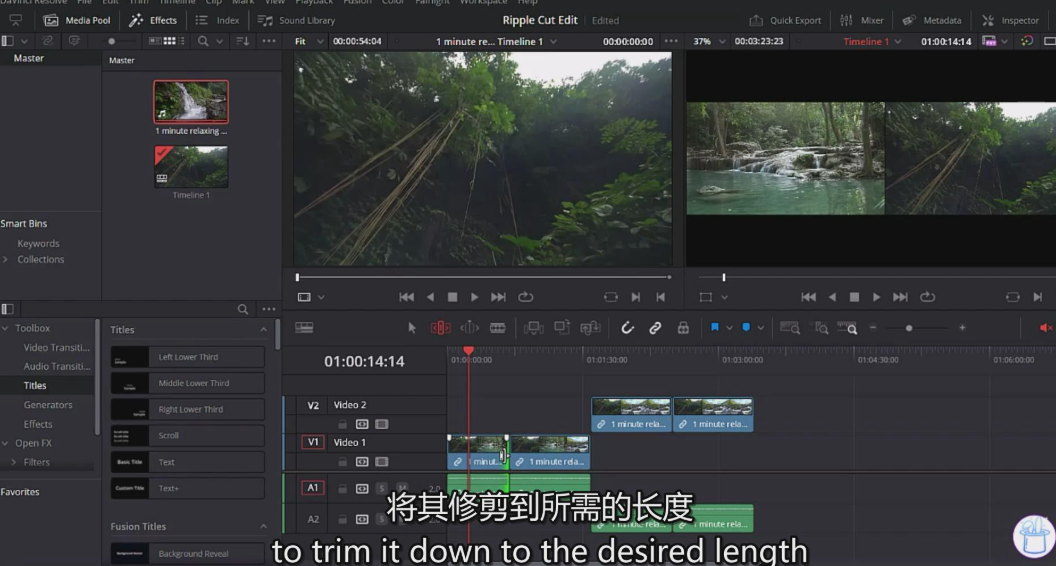Click the V1 destination track selector
Viewport: 1056px width, 566px height.
[313, 442]
